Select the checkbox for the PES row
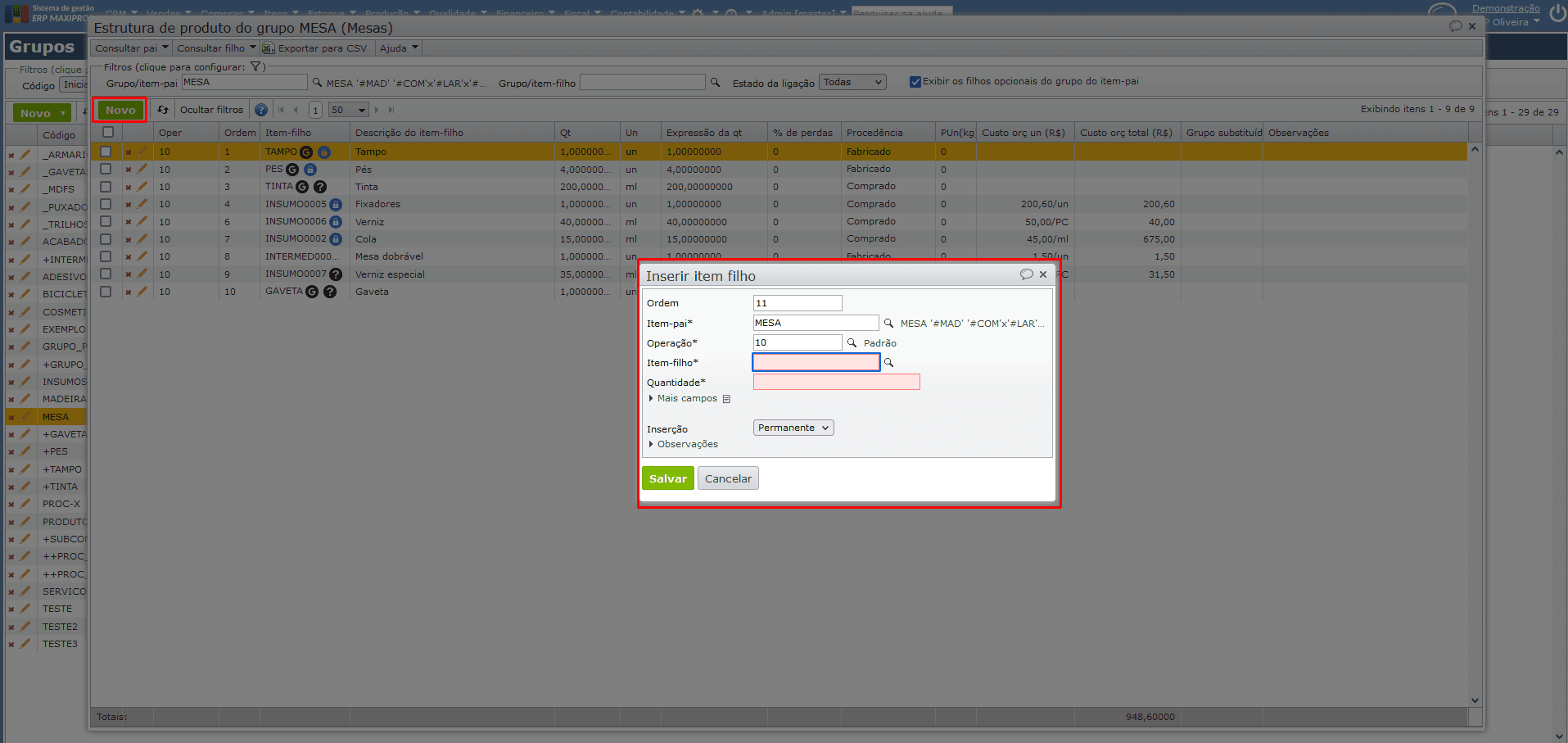 [106, 169]
